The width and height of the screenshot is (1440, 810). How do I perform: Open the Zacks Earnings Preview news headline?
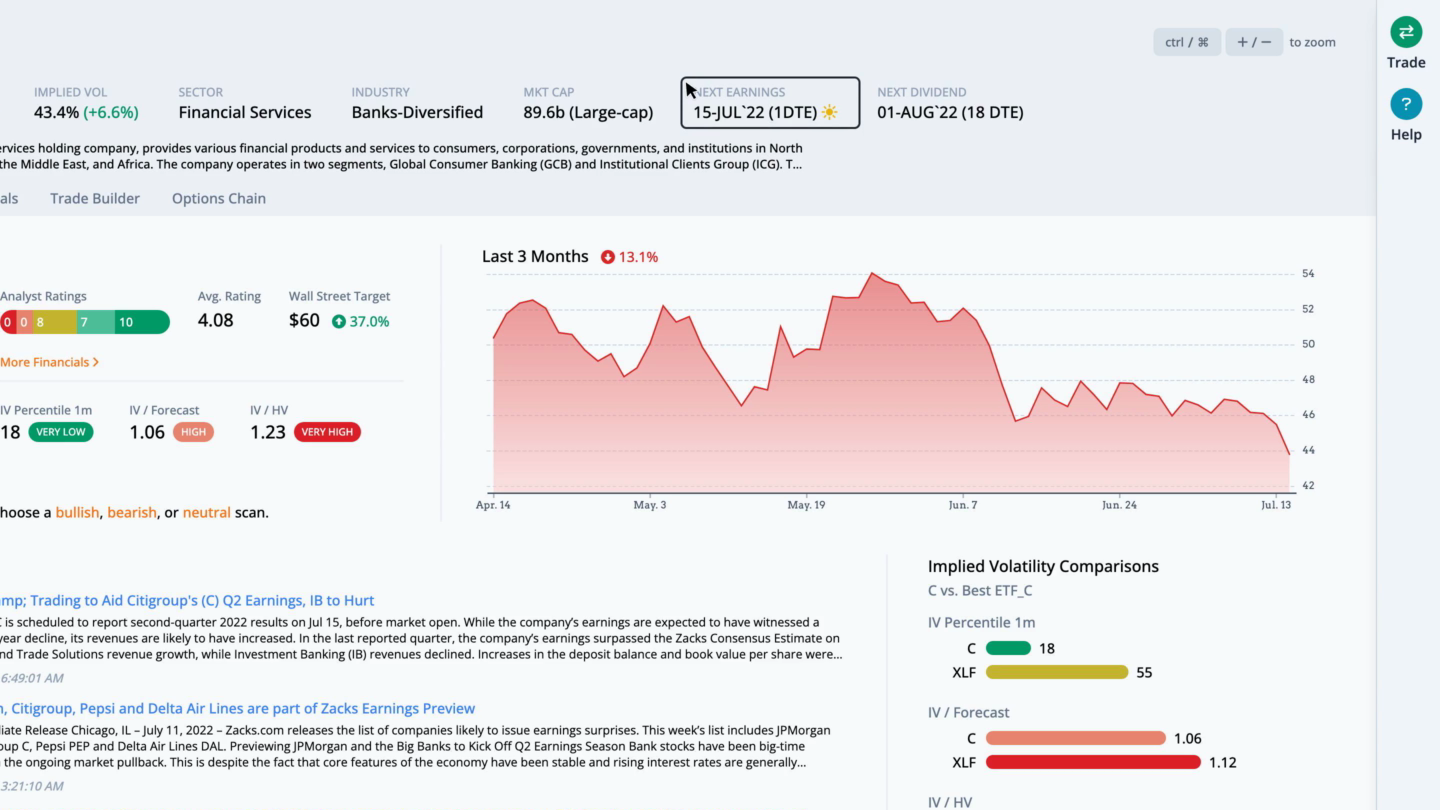237,708
